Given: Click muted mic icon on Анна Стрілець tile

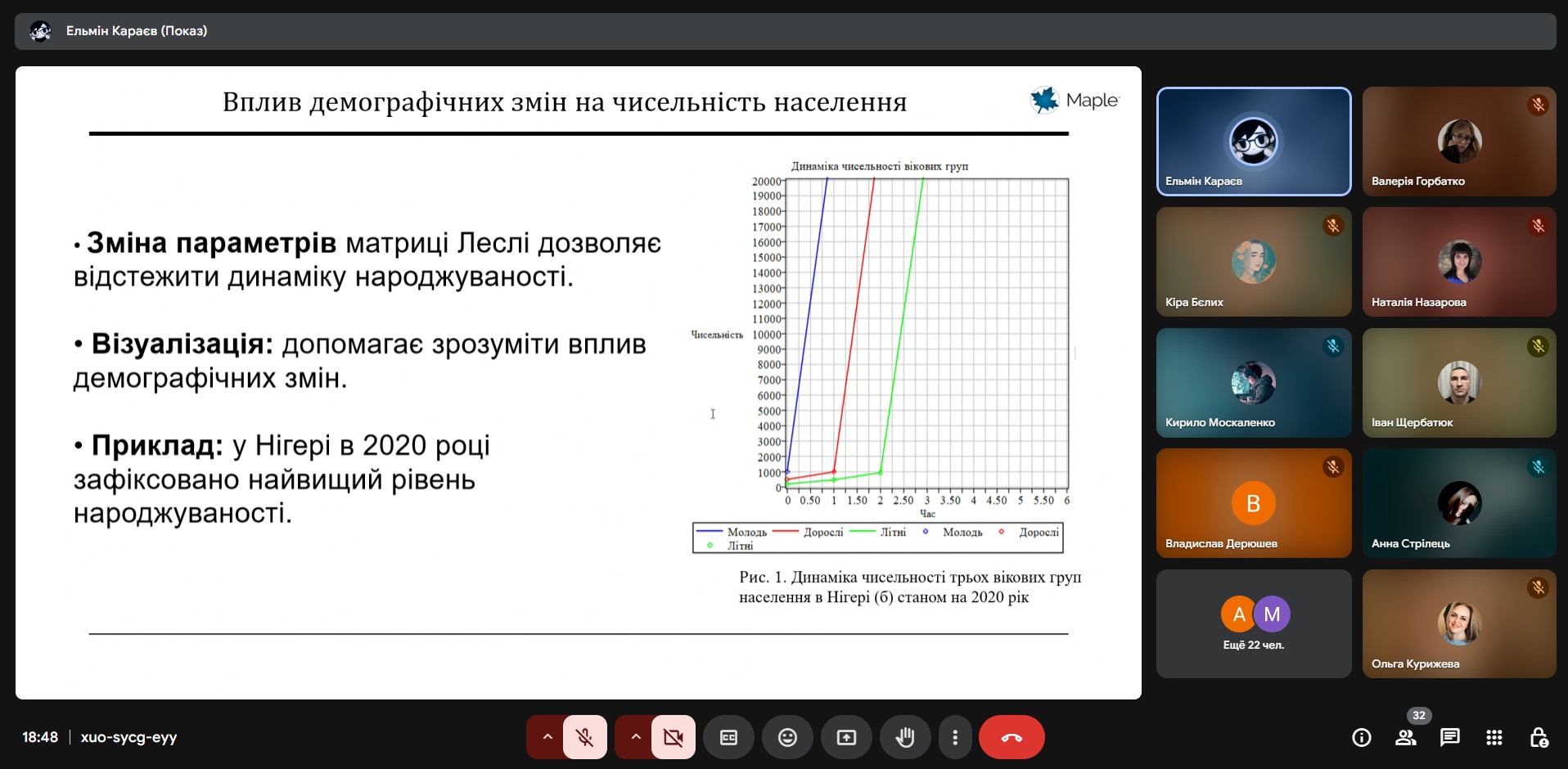Looking at the screenshot, I should (1539, 466).
